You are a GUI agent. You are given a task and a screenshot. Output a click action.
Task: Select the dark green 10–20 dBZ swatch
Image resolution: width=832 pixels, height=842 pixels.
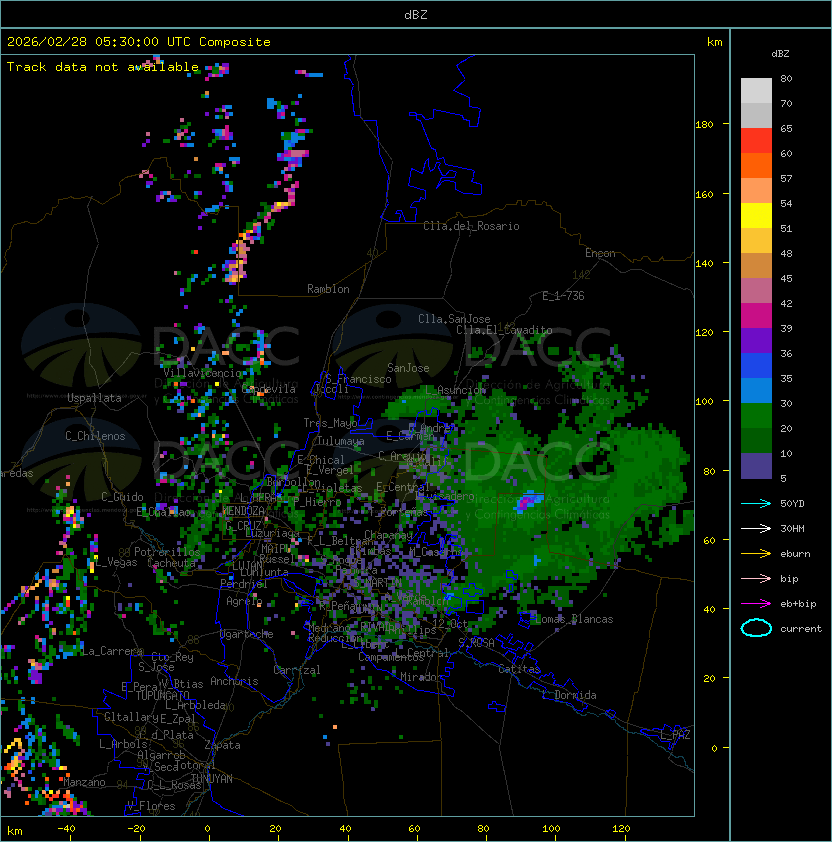click(x=756, y=440)
